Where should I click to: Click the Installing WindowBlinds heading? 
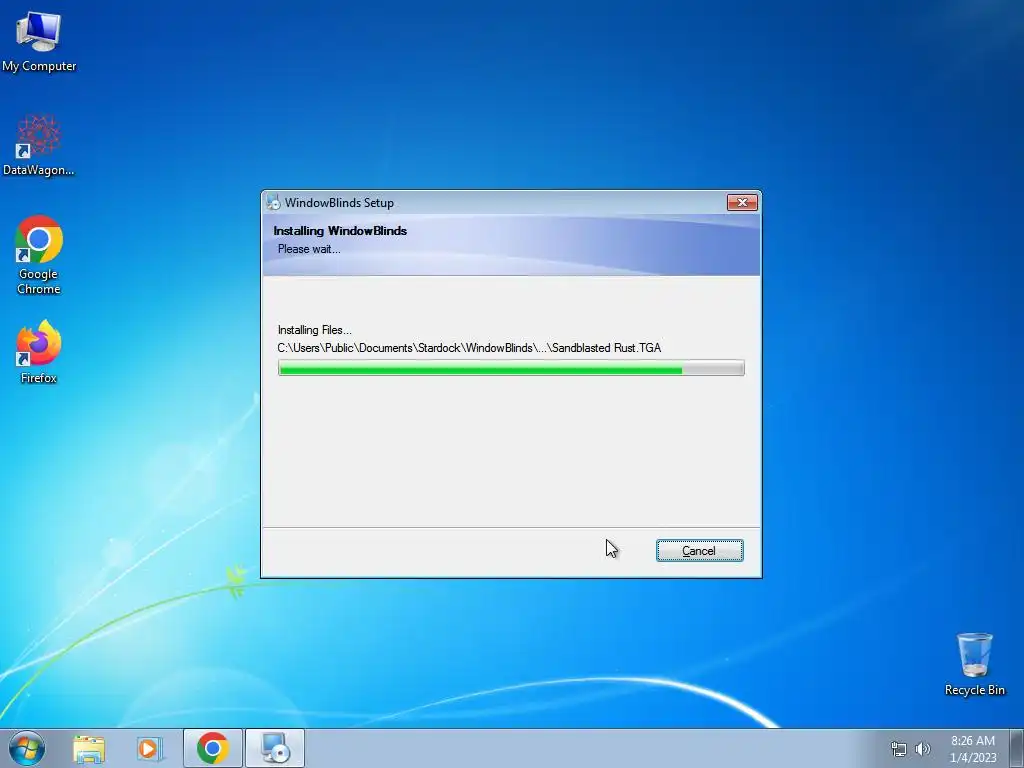340,231
